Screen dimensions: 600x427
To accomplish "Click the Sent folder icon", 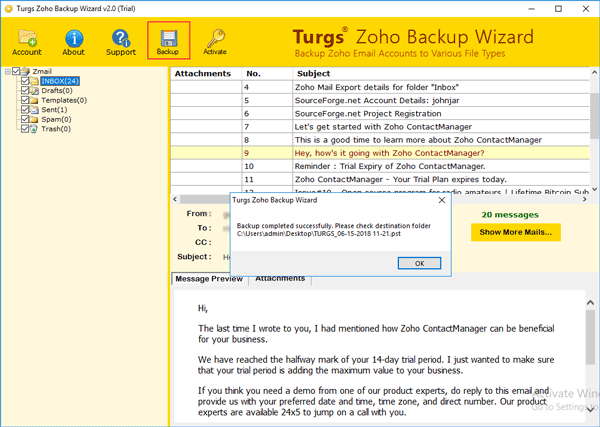I will tap(34, 110).
